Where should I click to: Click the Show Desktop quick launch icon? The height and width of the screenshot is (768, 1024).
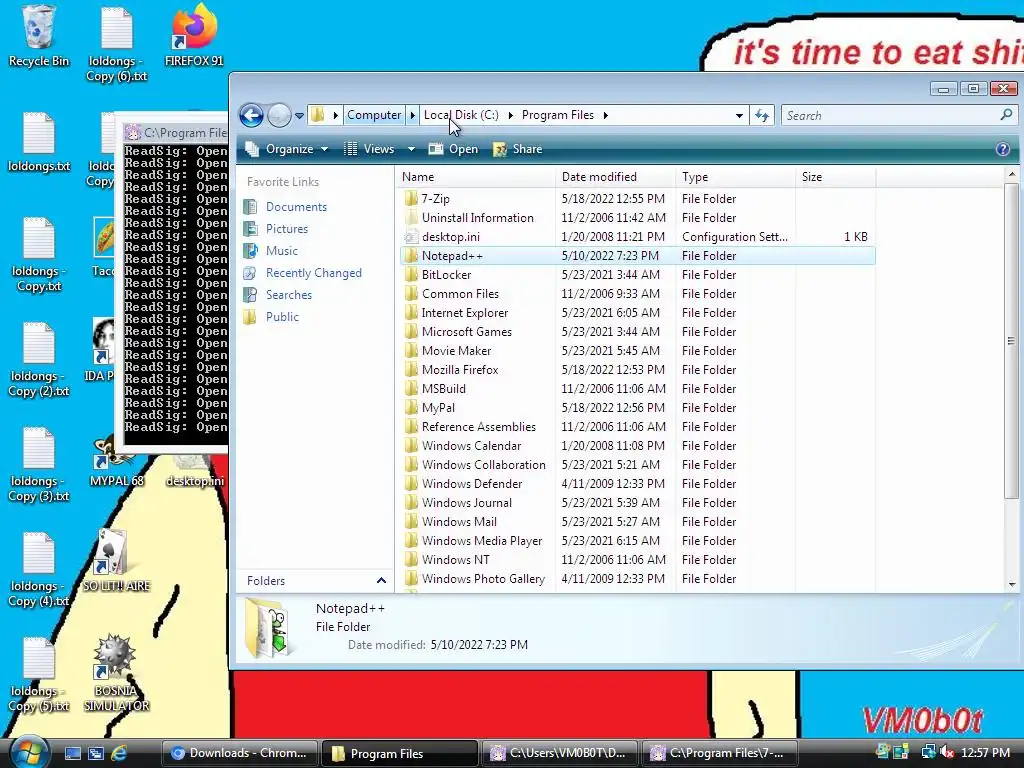click(72, 753)
